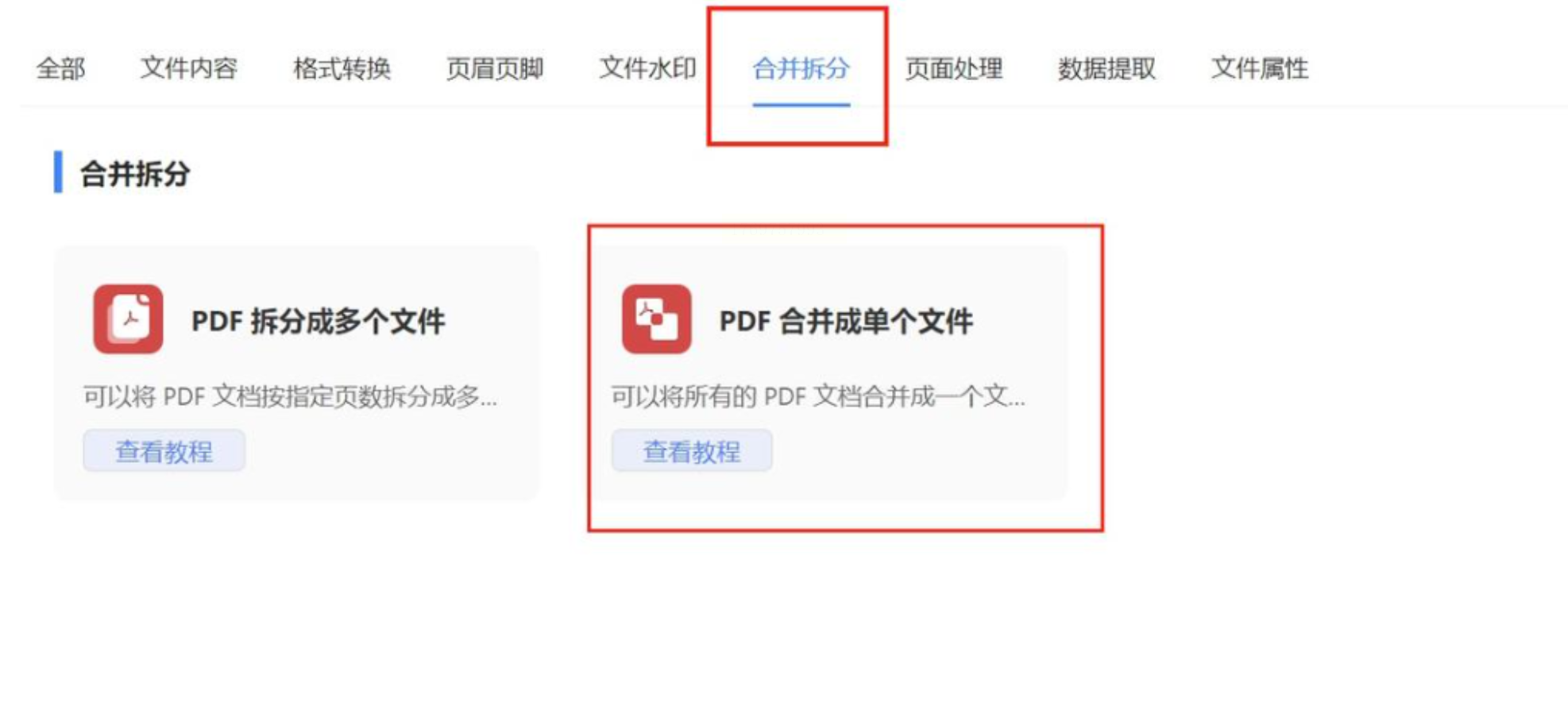Select the 格式转换 tab
The height and width of the screenshot is (710, 1568).
coord(342,69)
